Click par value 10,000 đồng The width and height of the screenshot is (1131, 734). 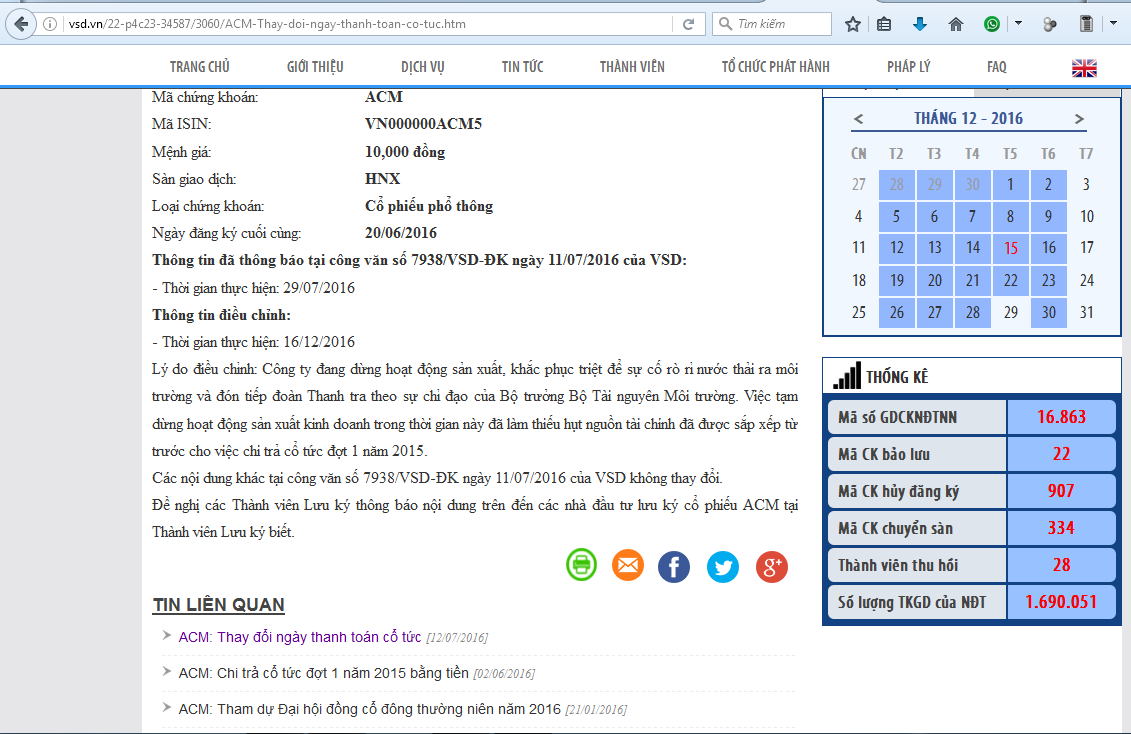click(405, 152)
